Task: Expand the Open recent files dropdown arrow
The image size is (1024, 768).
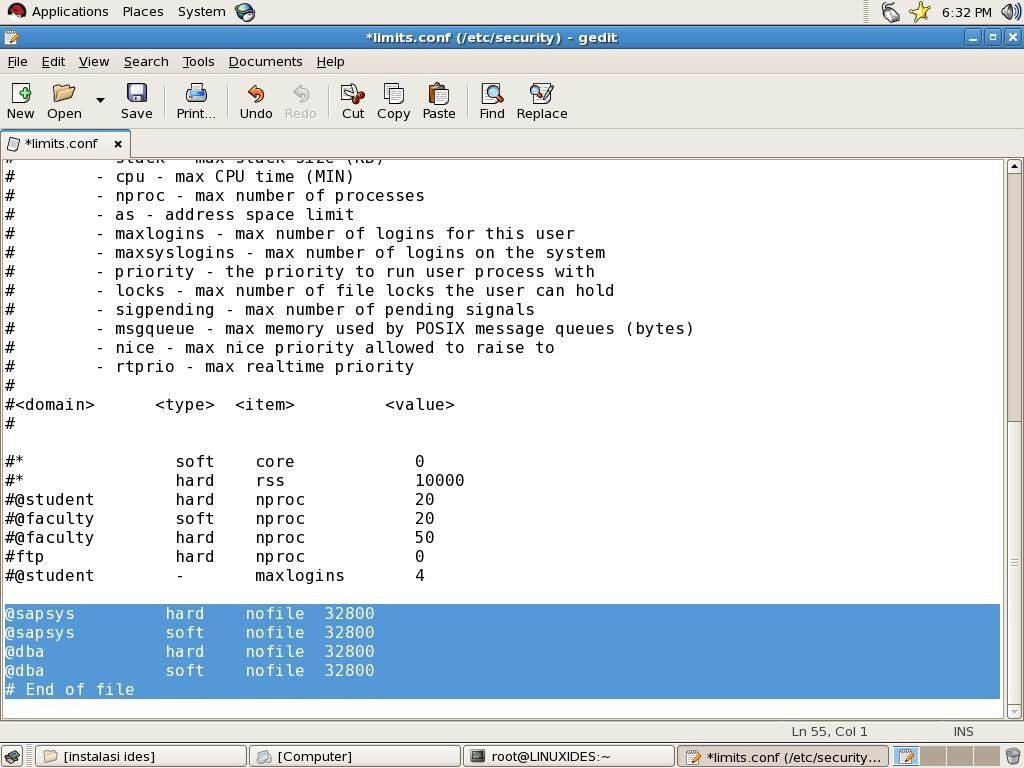Action: coord(100,100)
